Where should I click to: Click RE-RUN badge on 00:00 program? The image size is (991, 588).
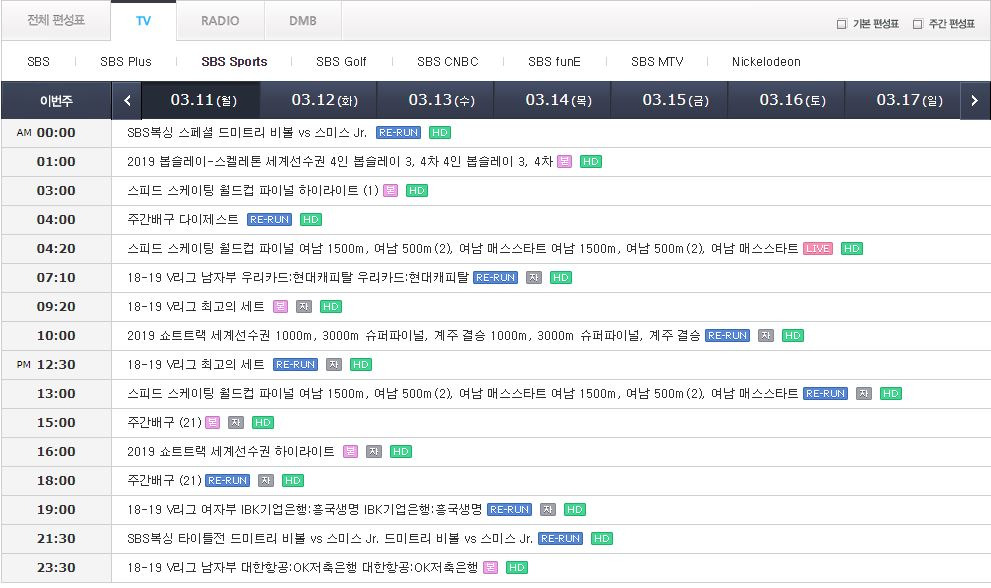pyautogui.click(x=398, y=133)
